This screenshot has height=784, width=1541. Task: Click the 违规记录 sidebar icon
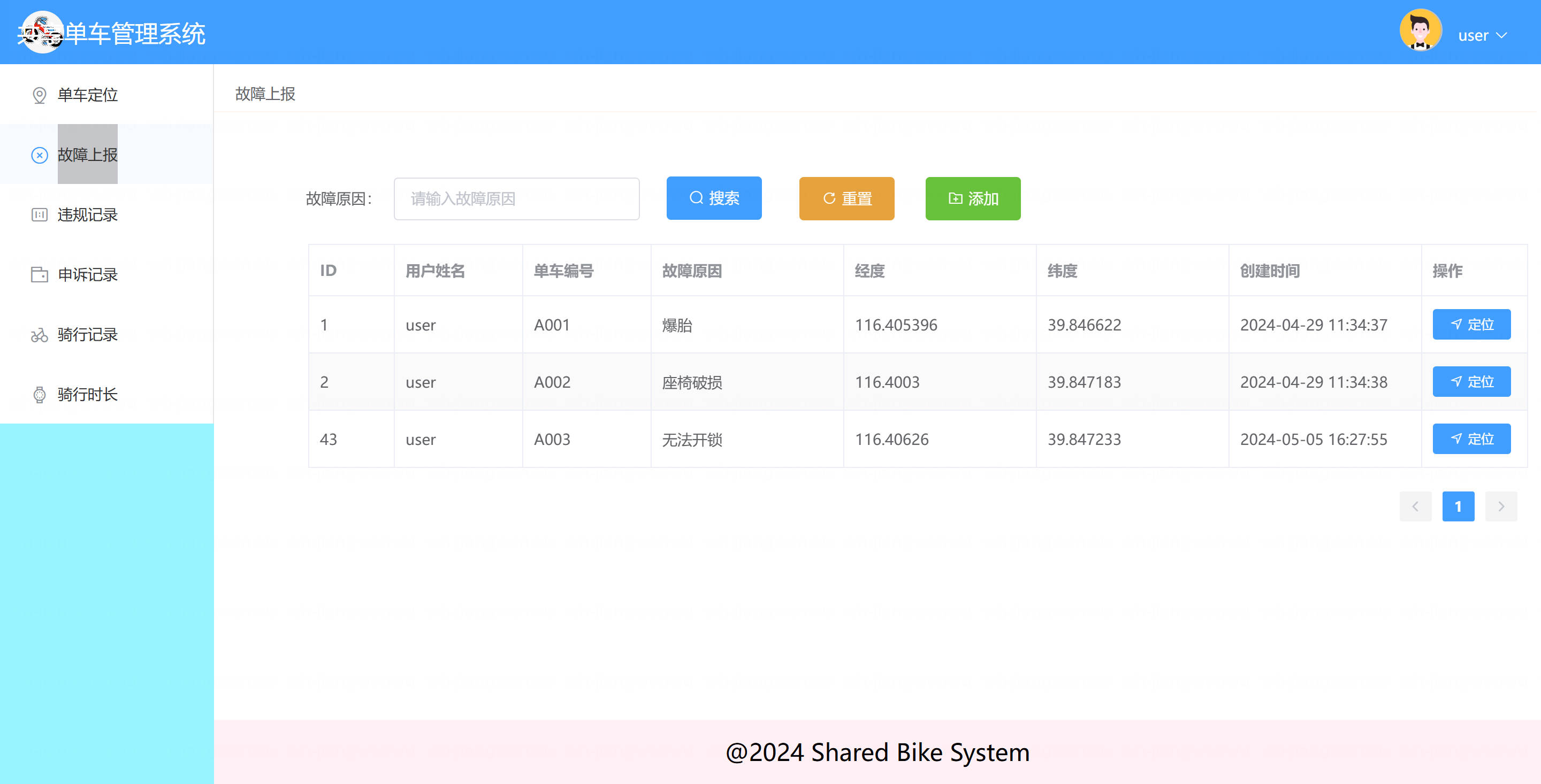coord(40,214)
